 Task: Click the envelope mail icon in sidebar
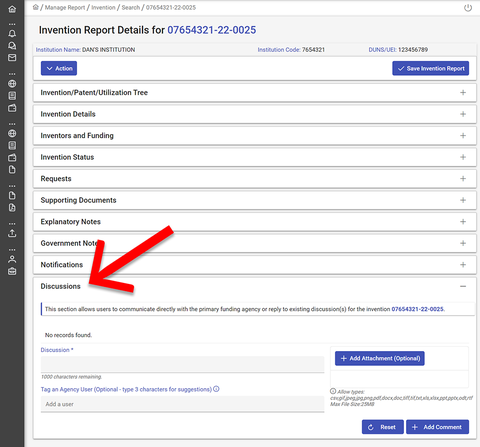pyautogui.click(x=12, y=58)
